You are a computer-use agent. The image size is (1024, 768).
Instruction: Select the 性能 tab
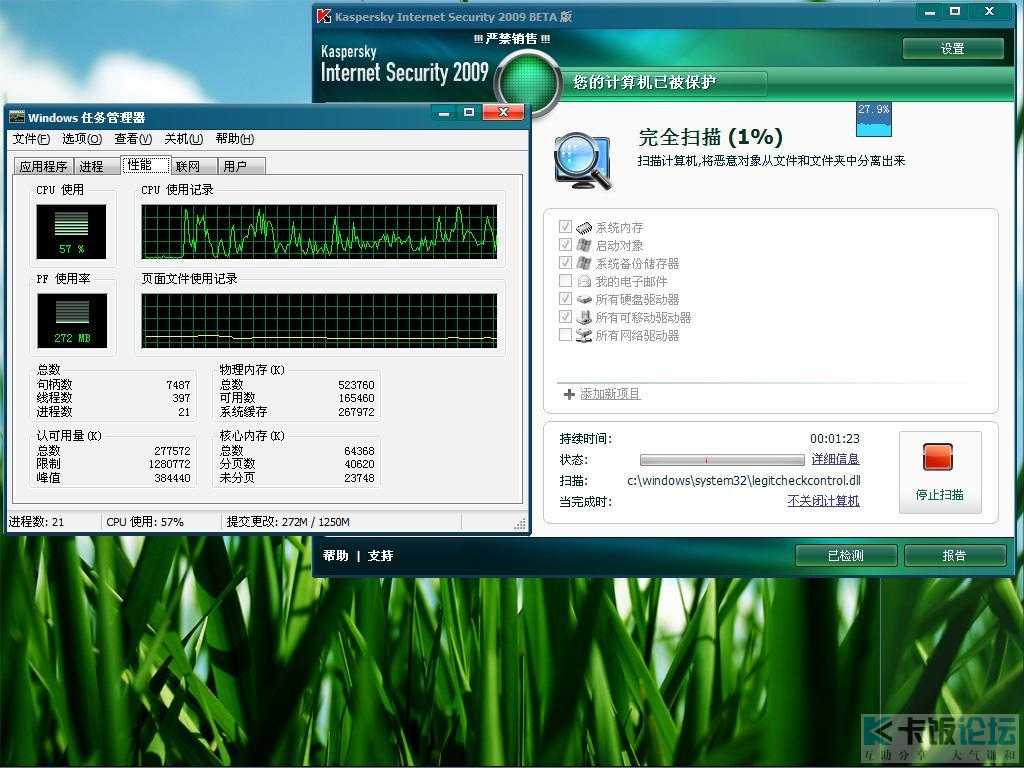click(145, 165)
